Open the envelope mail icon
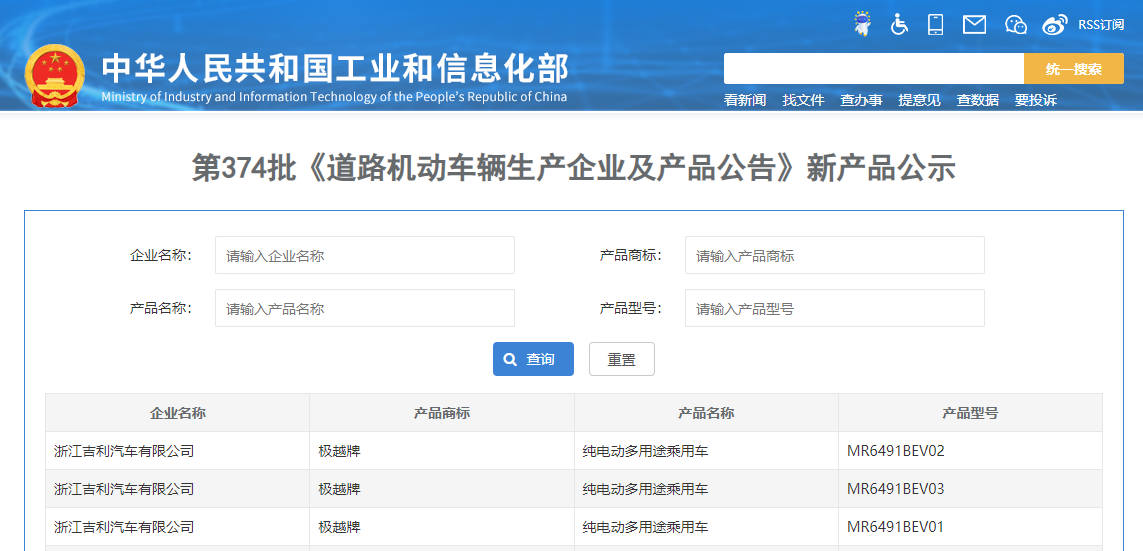Screen dimensions: 1143x551 pyautogui.click(x=974, y=24)
